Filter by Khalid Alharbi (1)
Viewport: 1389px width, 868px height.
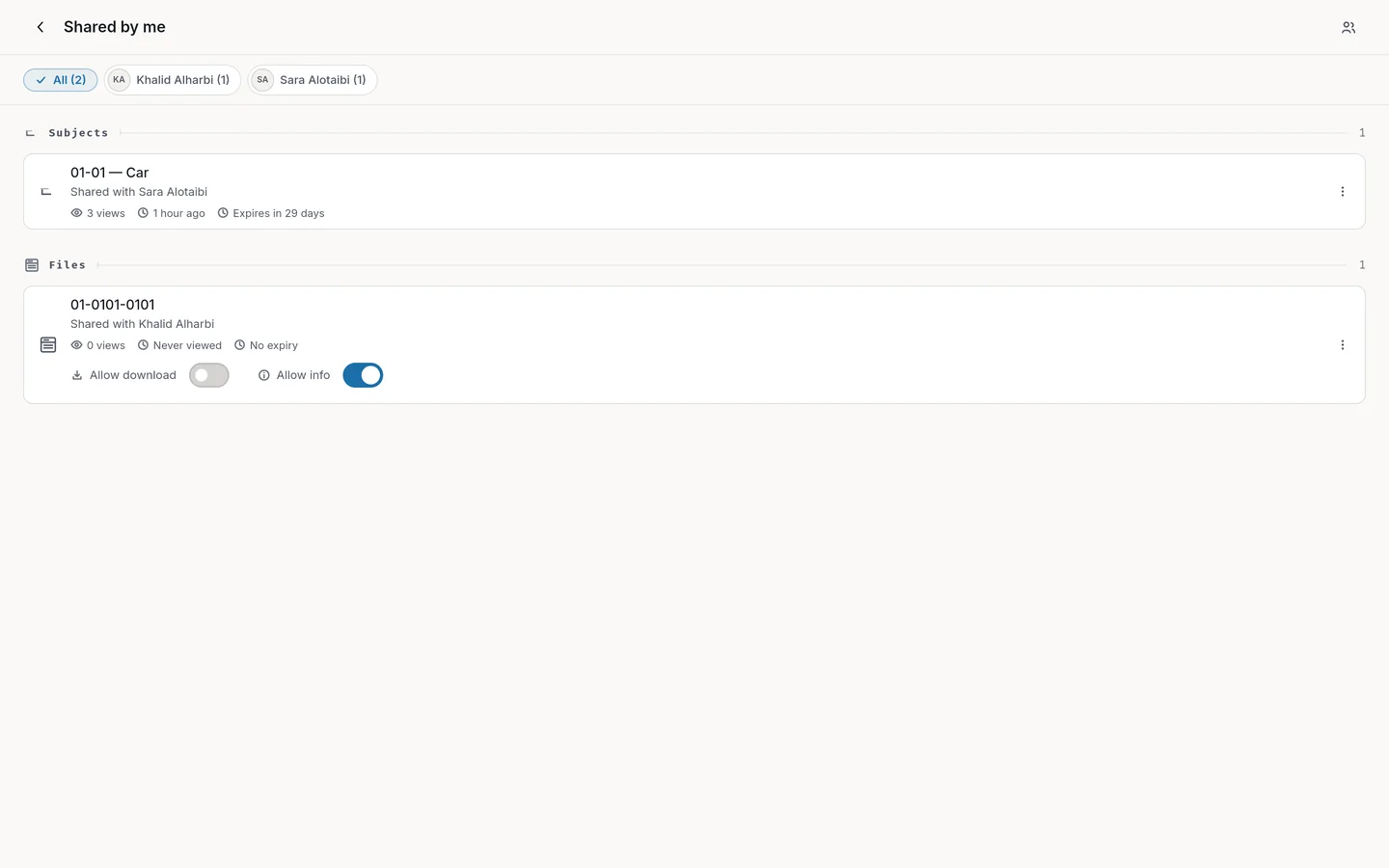(173, 80)
